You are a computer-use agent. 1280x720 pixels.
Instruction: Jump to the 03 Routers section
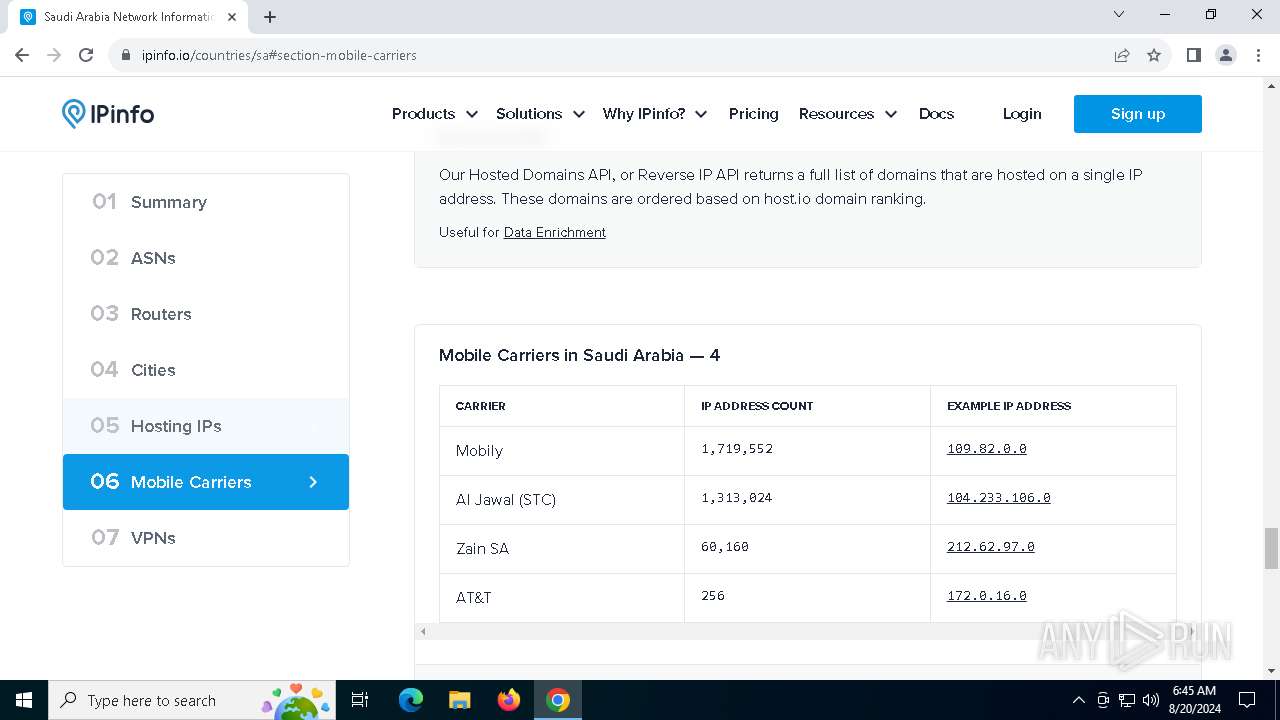tap(206, 314)
